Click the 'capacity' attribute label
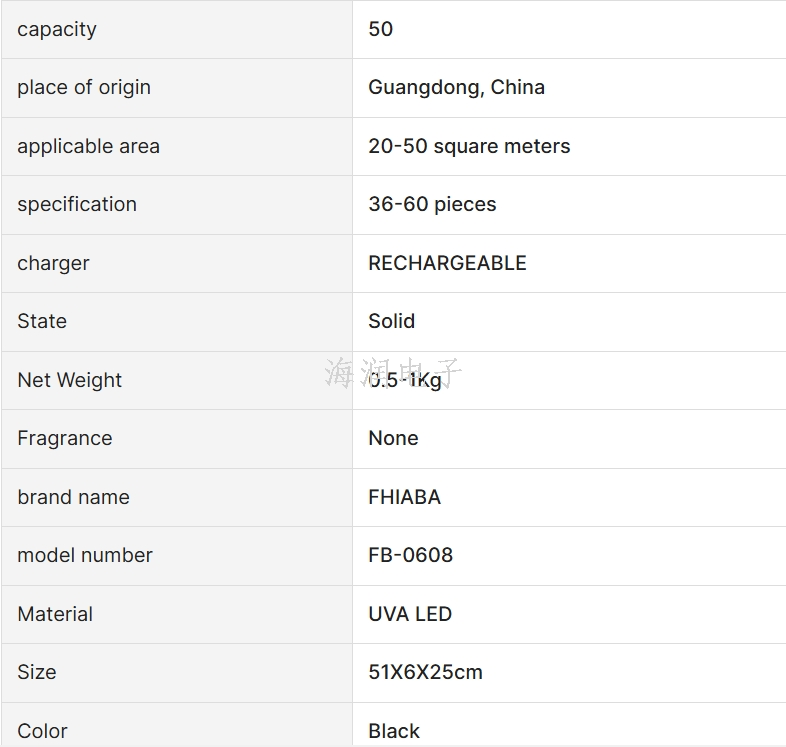 57,30
